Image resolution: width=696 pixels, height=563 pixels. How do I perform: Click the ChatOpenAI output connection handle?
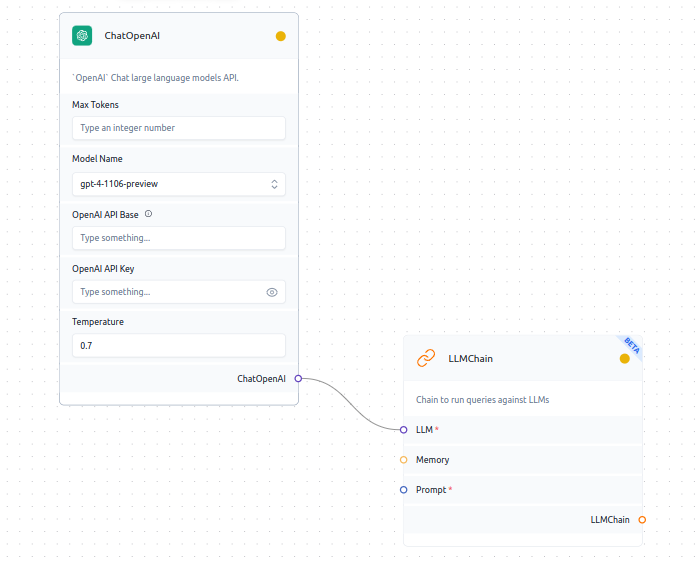click(x=298, y=379)
